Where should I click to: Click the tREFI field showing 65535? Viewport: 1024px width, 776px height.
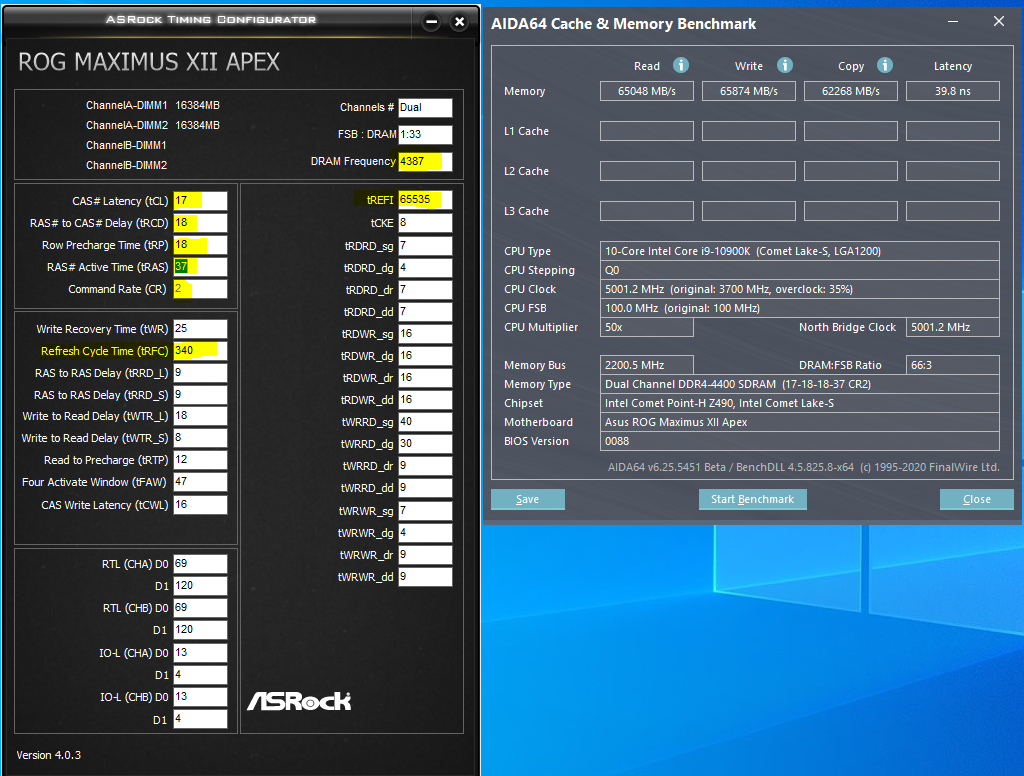pos(425,200)
